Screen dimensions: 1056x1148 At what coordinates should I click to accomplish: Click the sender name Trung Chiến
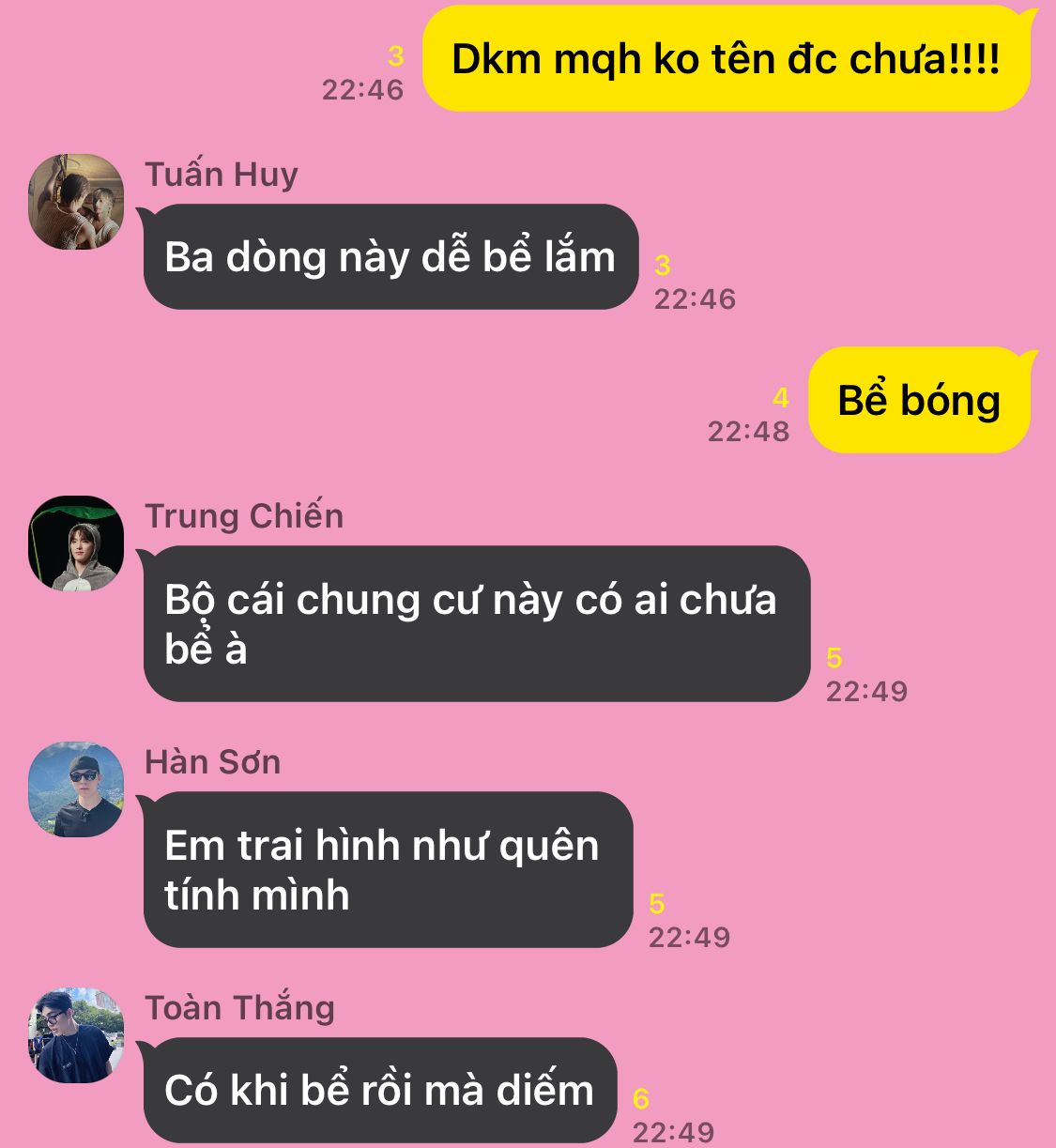[244, 516]
